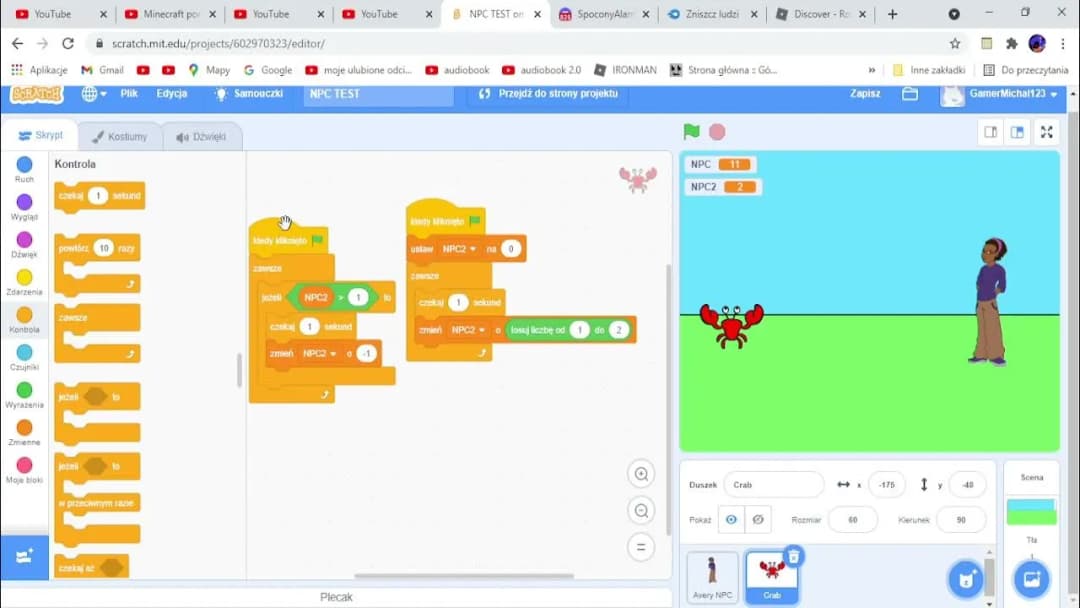Select the Zmienne block category
Viewport: 1080px width, 608px height.
(x=24, y=433)
